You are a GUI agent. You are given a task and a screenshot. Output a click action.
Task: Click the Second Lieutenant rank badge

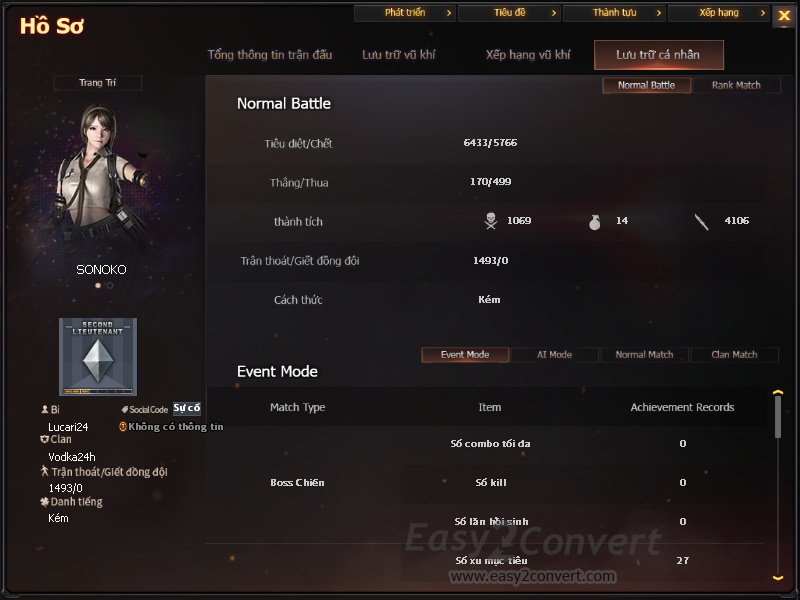(98, 357)
